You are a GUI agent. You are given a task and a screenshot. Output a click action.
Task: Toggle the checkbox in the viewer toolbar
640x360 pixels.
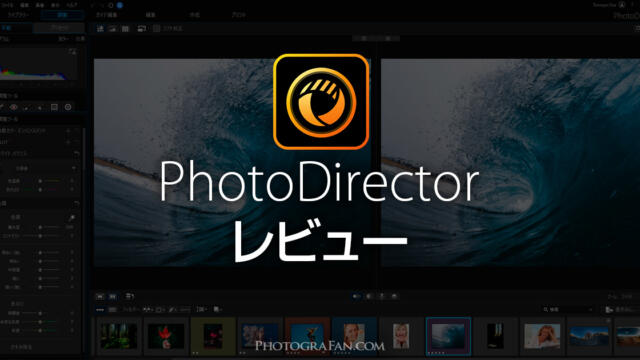156,29
